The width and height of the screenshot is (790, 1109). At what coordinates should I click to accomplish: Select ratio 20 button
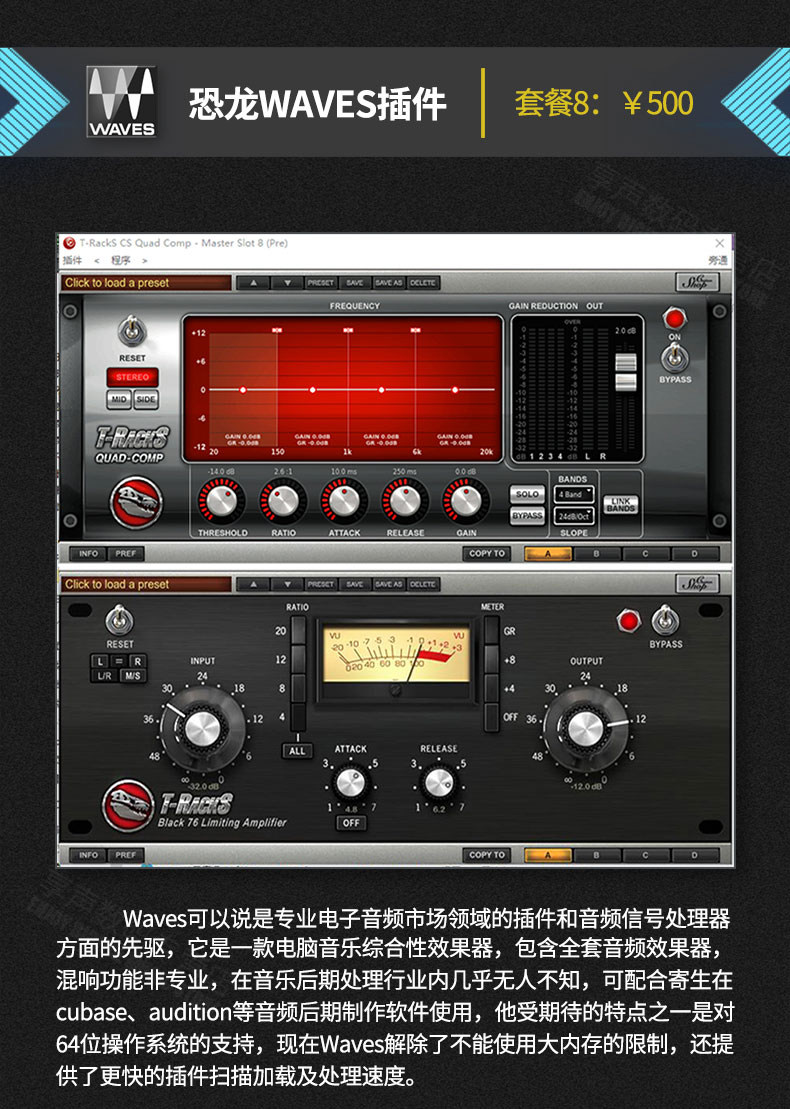(x=298, y=629)
